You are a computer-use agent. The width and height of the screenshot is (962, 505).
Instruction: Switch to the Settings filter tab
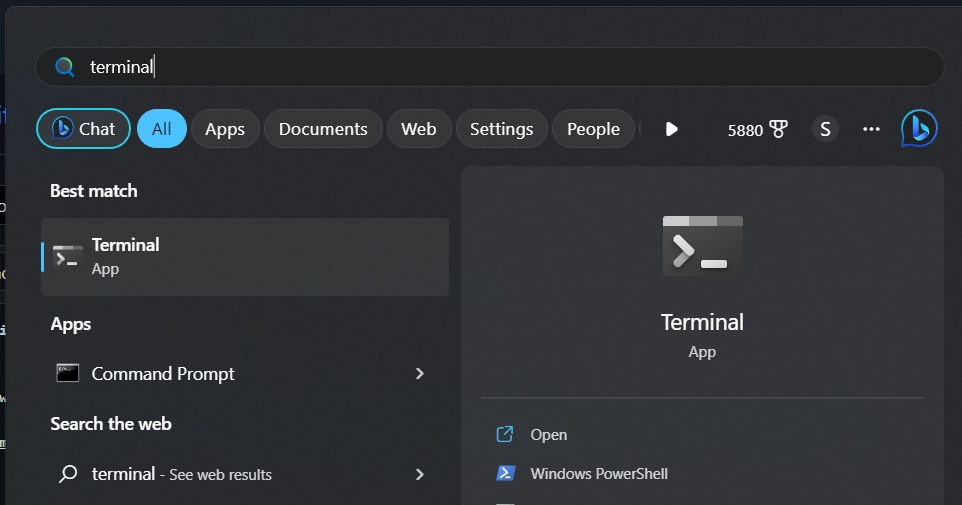[x=502, y=129]
